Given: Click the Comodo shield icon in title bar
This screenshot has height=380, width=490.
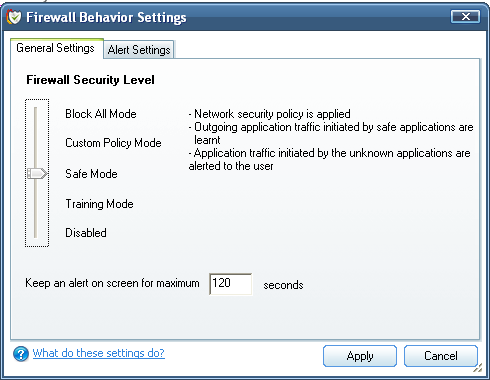Looking at the screenshot, I should point(14,17).
